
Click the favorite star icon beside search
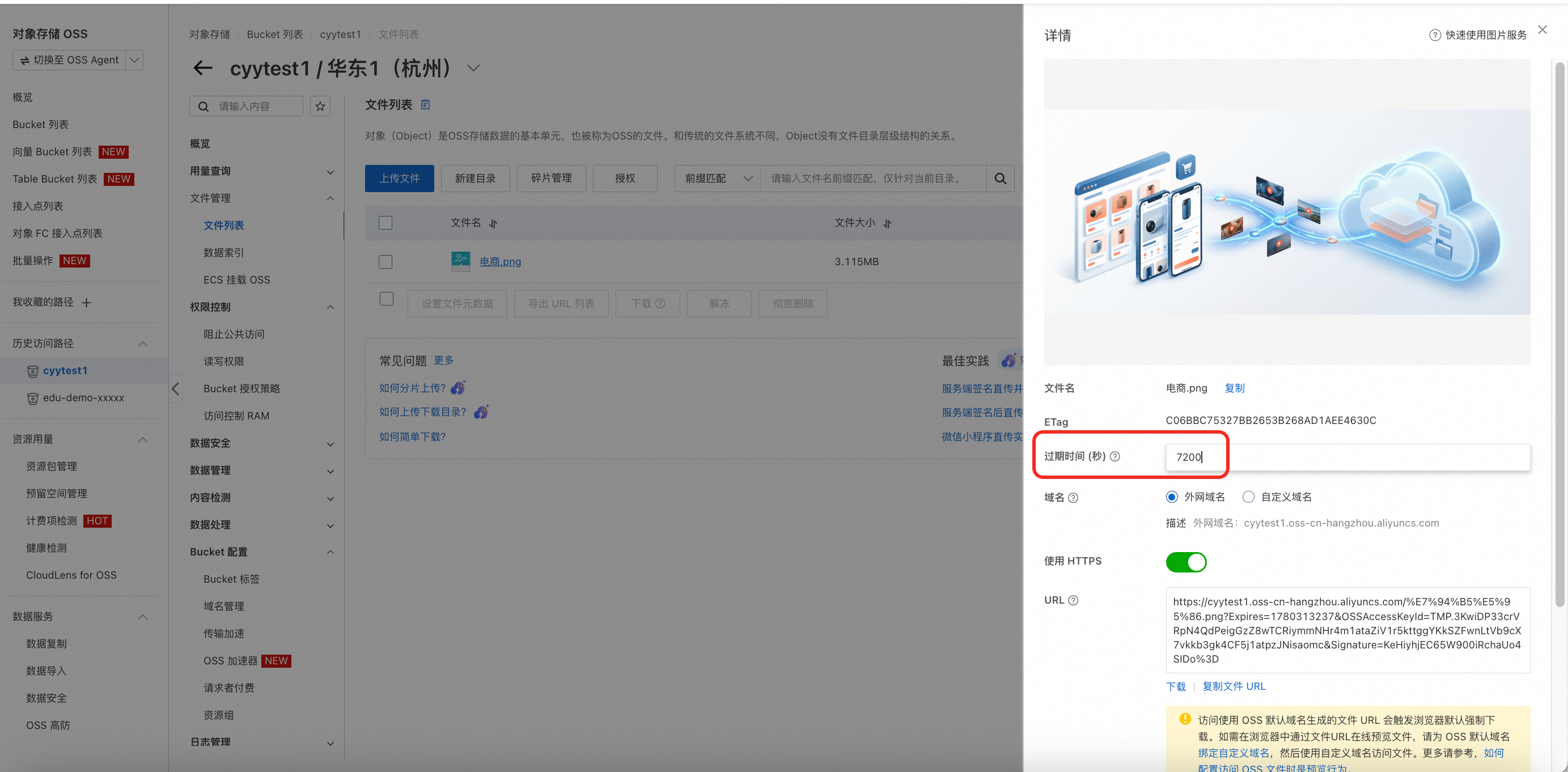click(320, 106)
